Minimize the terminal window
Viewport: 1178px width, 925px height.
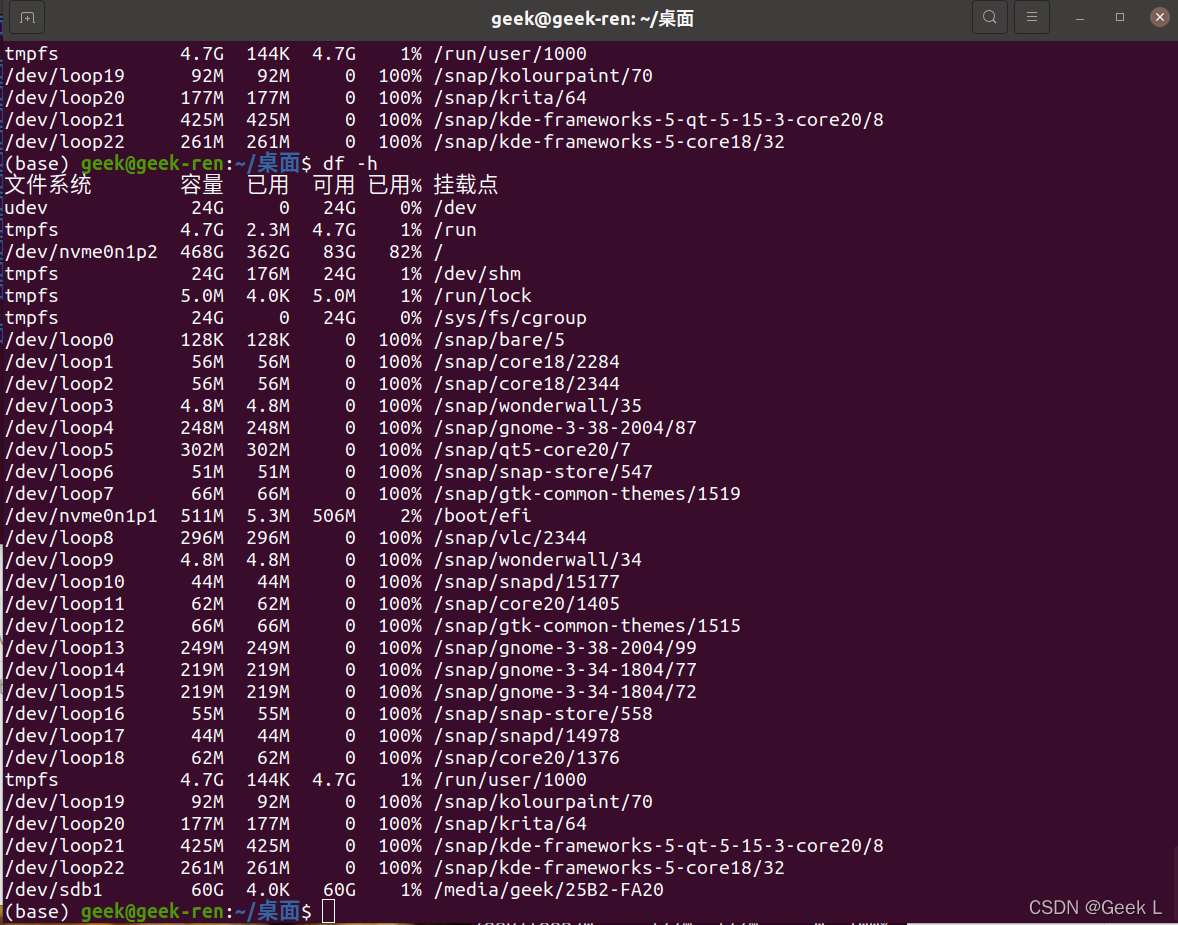[x=1080, y=17]
